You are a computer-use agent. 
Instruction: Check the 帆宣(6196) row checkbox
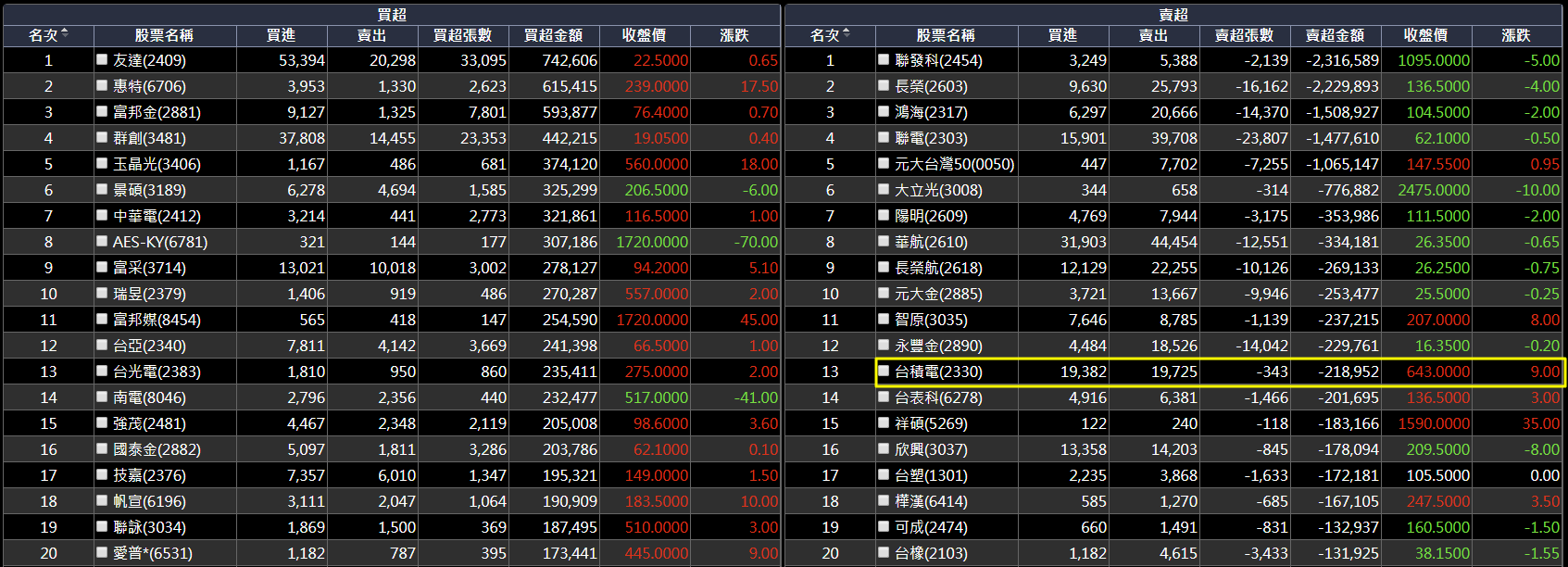(103, 500)
